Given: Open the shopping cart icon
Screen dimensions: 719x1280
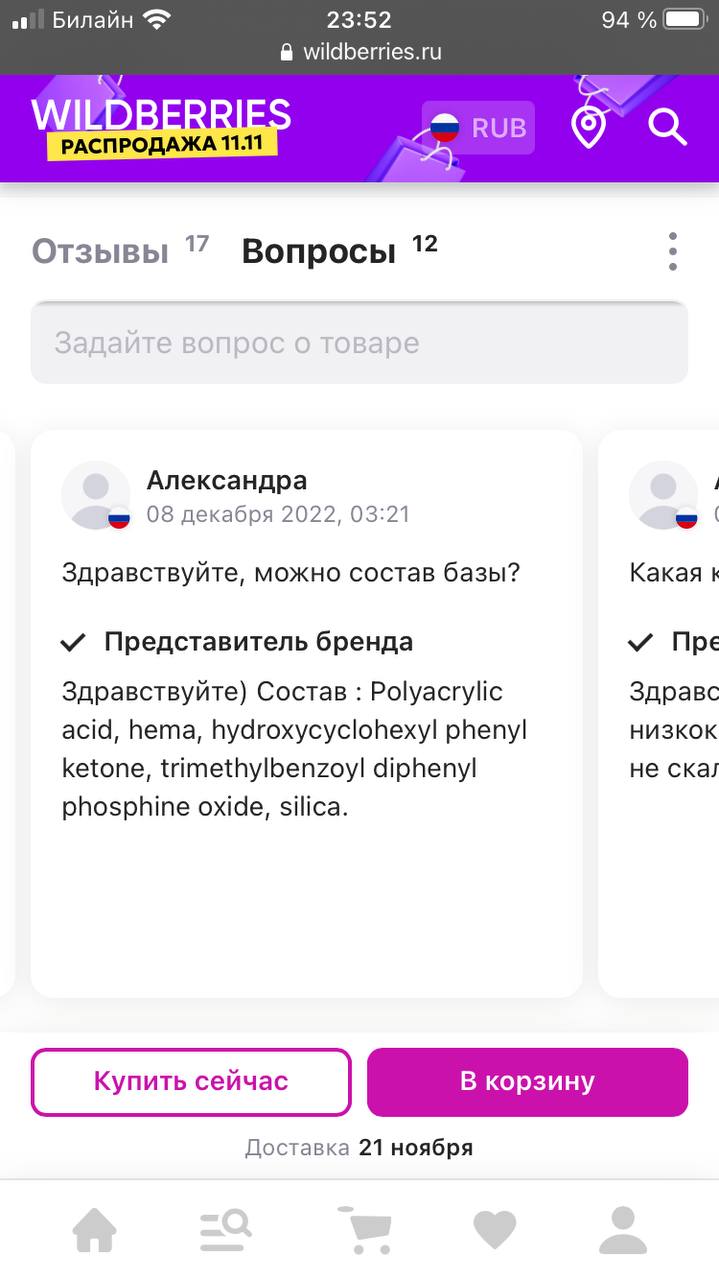Looking at the screenshot, I should pyautogui.click(x=363, y=1230).
